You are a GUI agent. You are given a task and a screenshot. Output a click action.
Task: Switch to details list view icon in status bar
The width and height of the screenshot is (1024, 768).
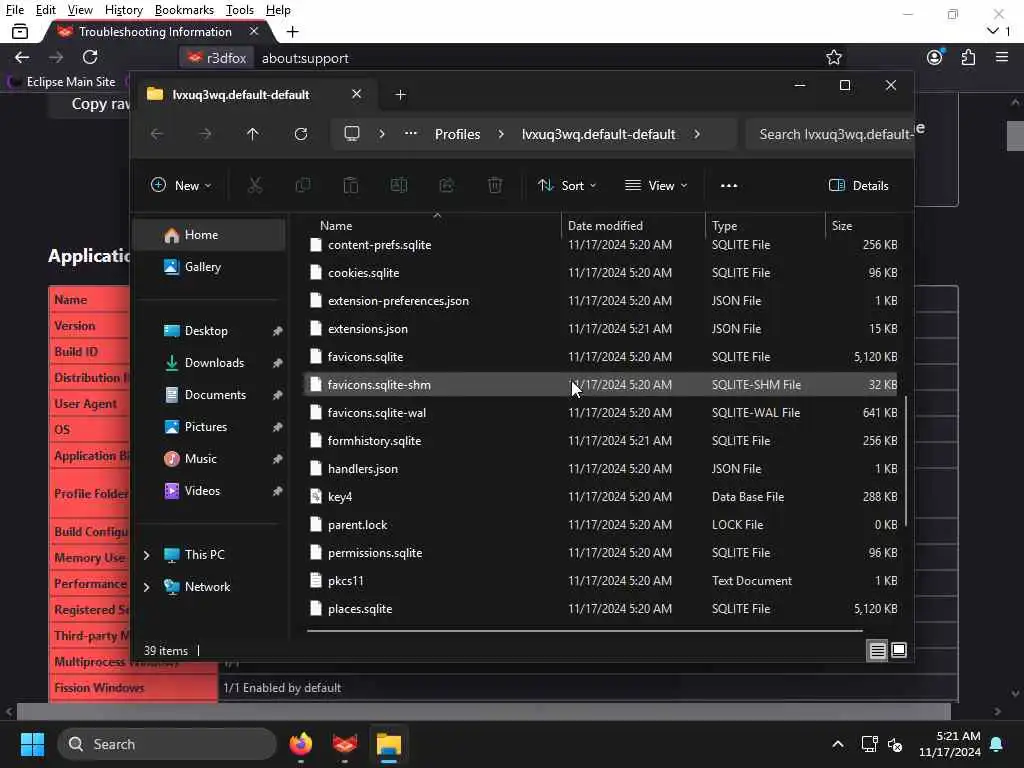click(877, 650)
